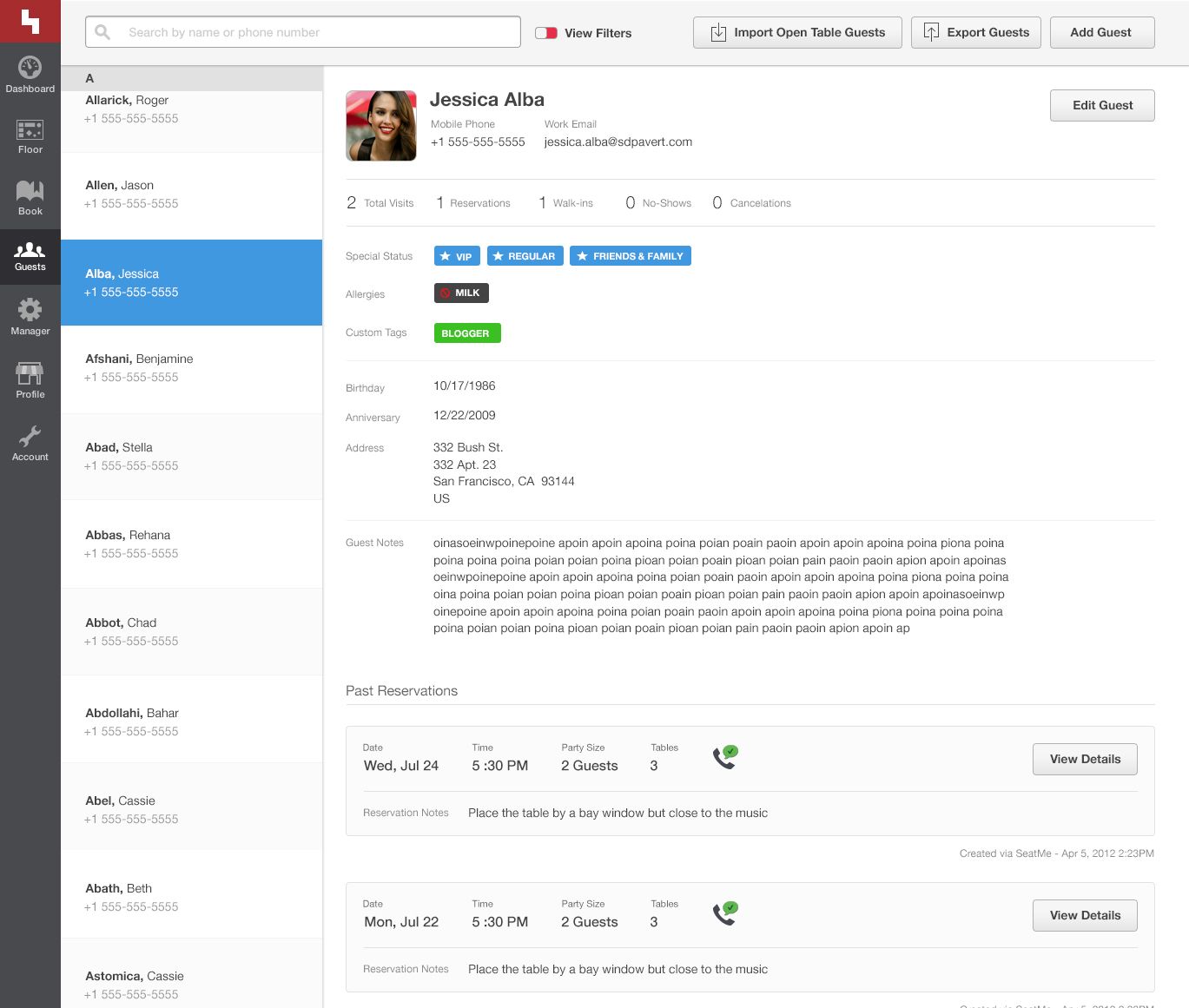1189x1008 pixels.
Task: Click phone confirmed icon on Mon, Jul 22 reservation
Action: (x=724, y=913)
